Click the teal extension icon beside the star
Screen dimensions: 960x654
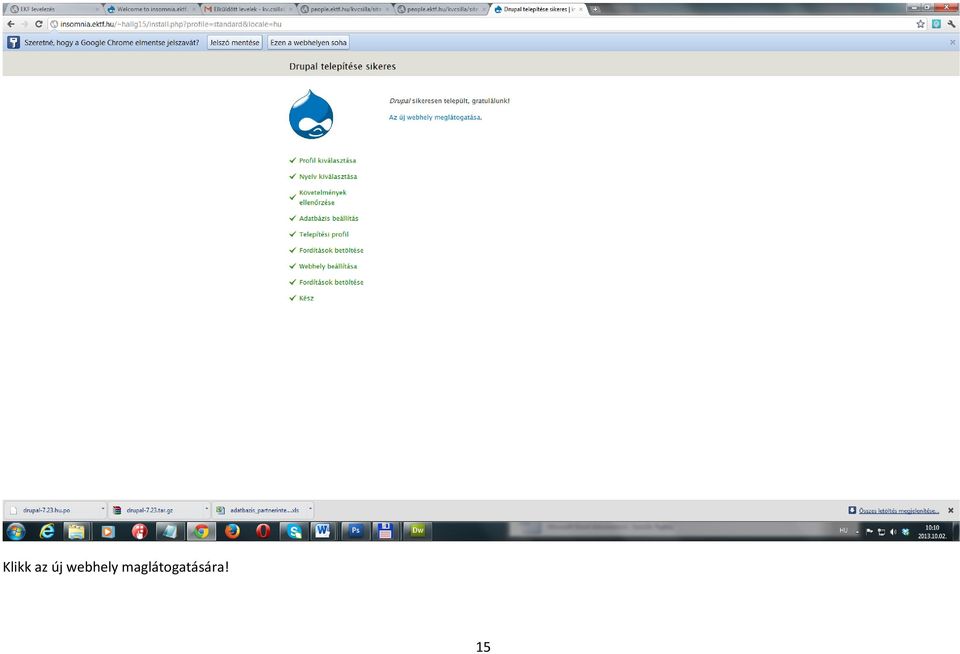(x=936, y=24)
